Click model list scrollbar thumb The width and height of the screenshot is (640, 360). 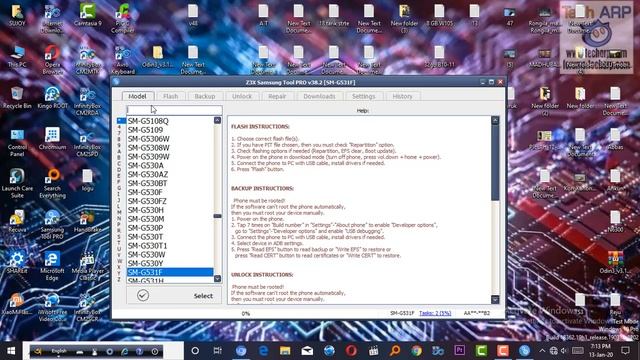click(218, 216)
